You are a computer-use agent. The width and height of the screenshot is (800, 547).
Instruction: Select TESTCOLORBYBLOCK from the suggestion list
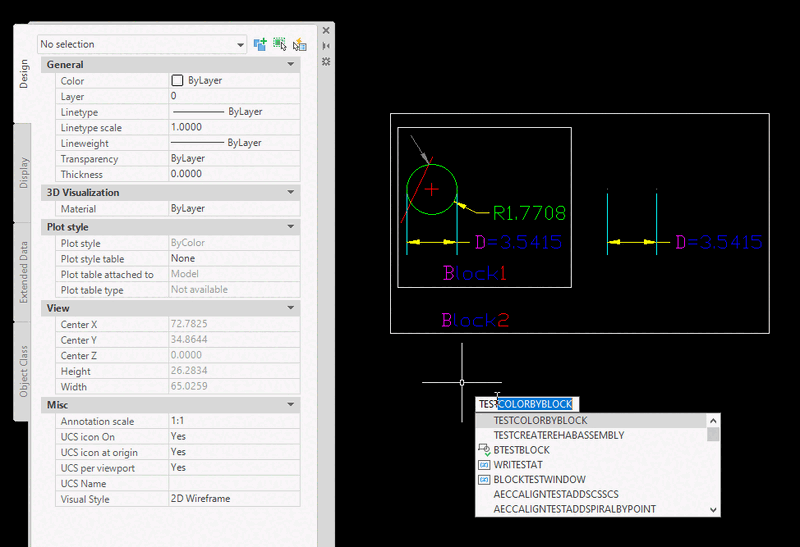tap(541, 421)
